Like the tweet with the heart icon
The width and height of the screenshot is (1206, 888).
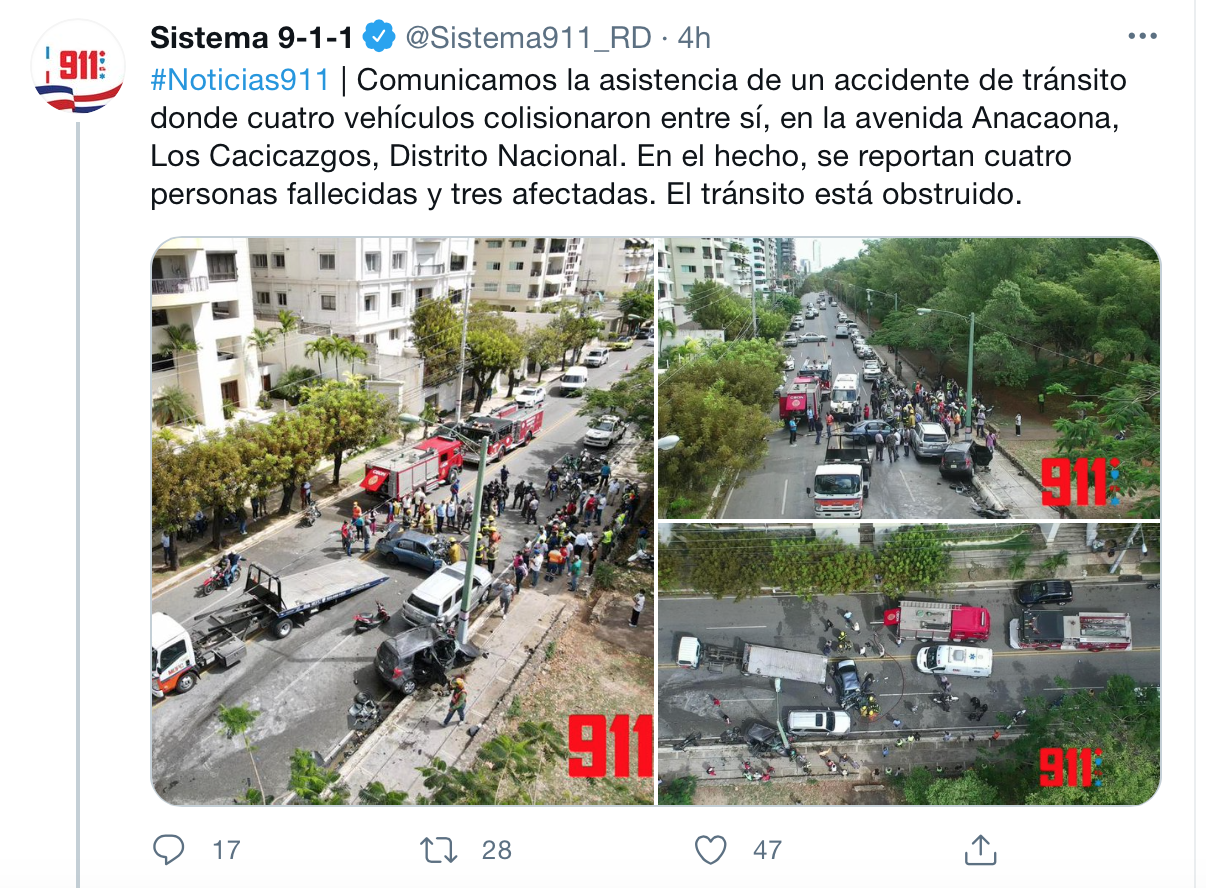(x=710, y=850)
